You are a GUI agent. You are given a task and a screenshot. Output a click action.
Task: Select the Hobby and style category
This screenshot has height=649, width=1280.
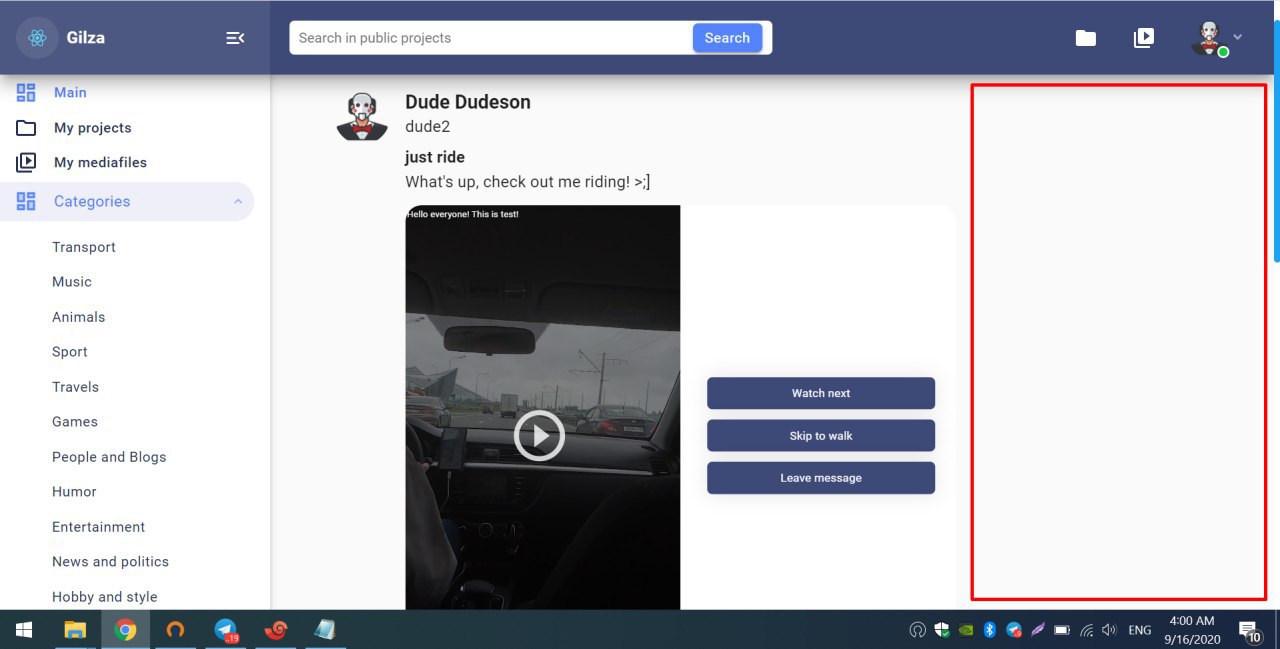[105, 597]
